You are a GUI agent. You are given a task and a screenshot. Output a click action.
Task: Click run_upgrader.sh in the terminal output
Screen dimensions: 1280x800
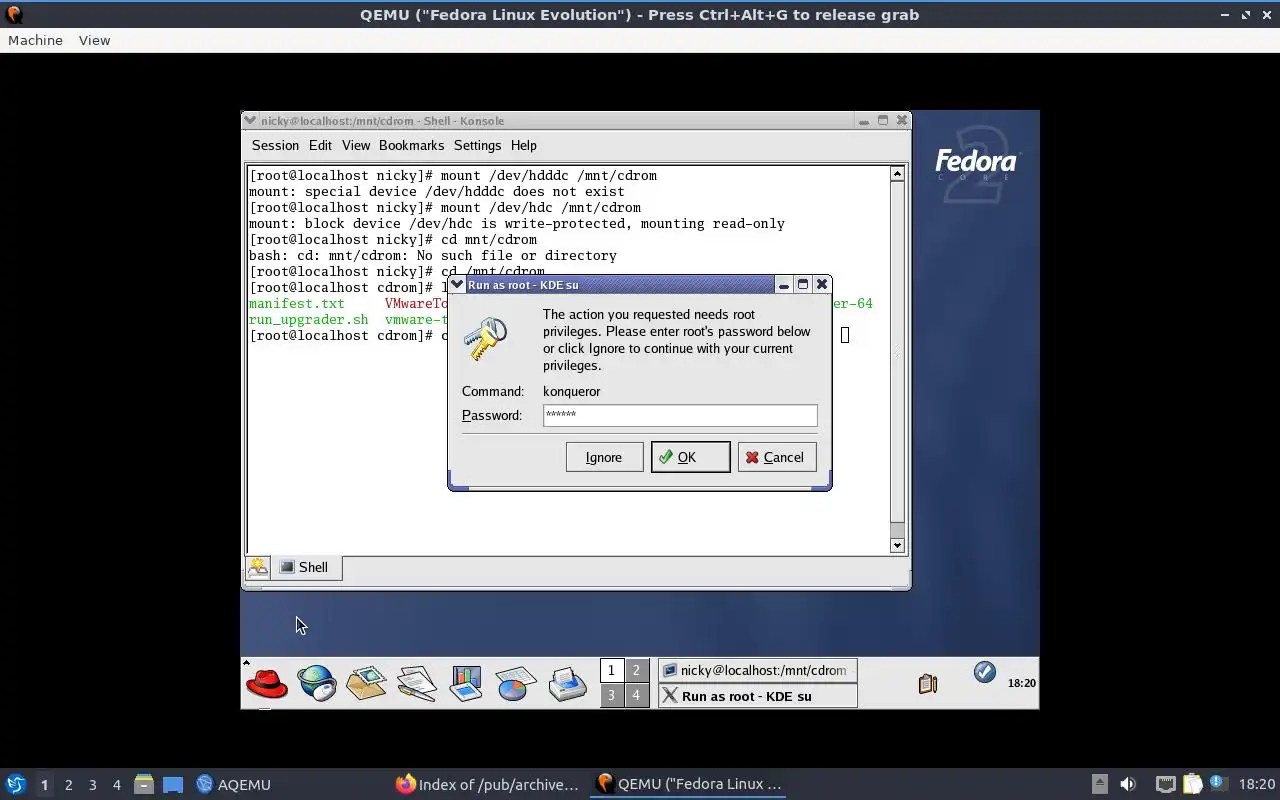(x=308, y=319)
